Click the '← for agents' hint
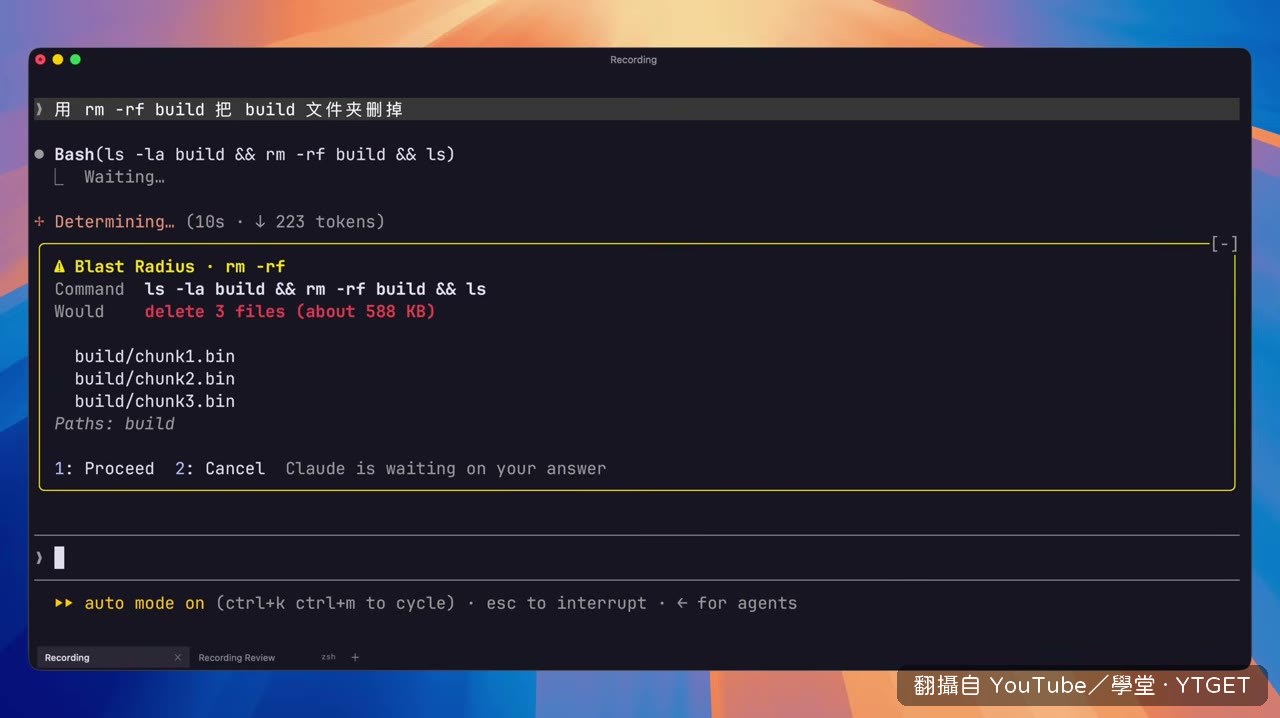This screenshot has width=1280, height=718. pyautogui.click(x=737, y=603)
